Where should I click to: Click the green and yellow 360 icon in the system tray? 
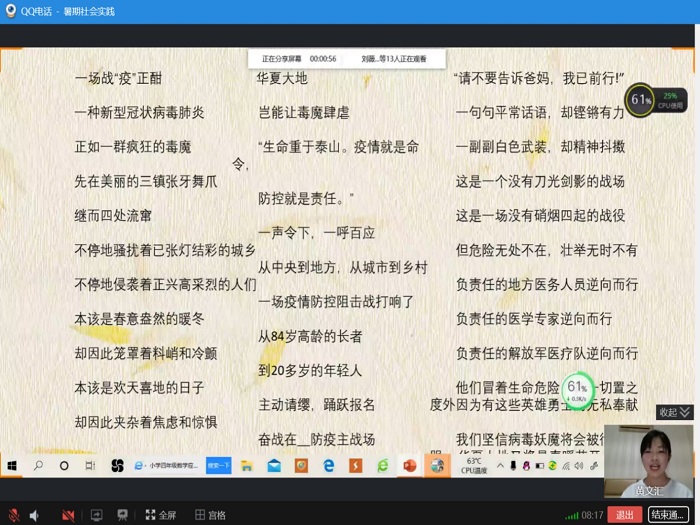click(x=552, y=466)
